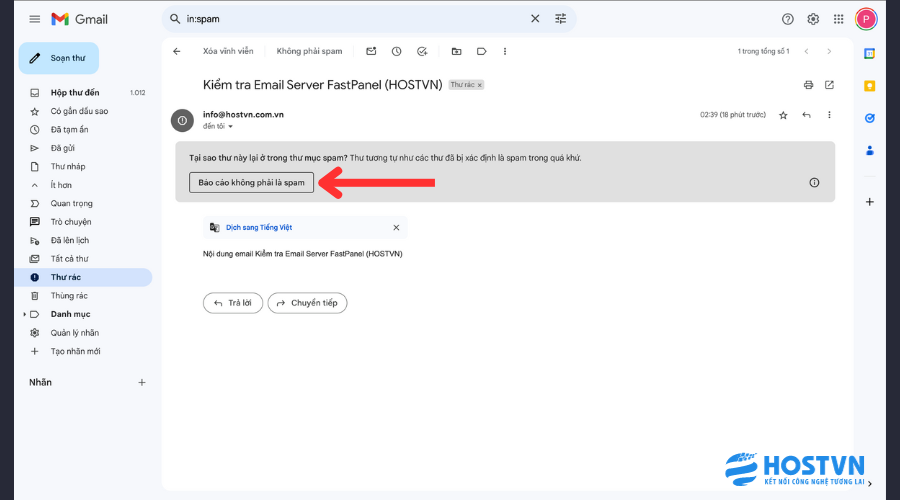The width and height of the screenshot is (900, 500).
Task: Snooze the email with clock icon
Action: (x=397, y=51)
